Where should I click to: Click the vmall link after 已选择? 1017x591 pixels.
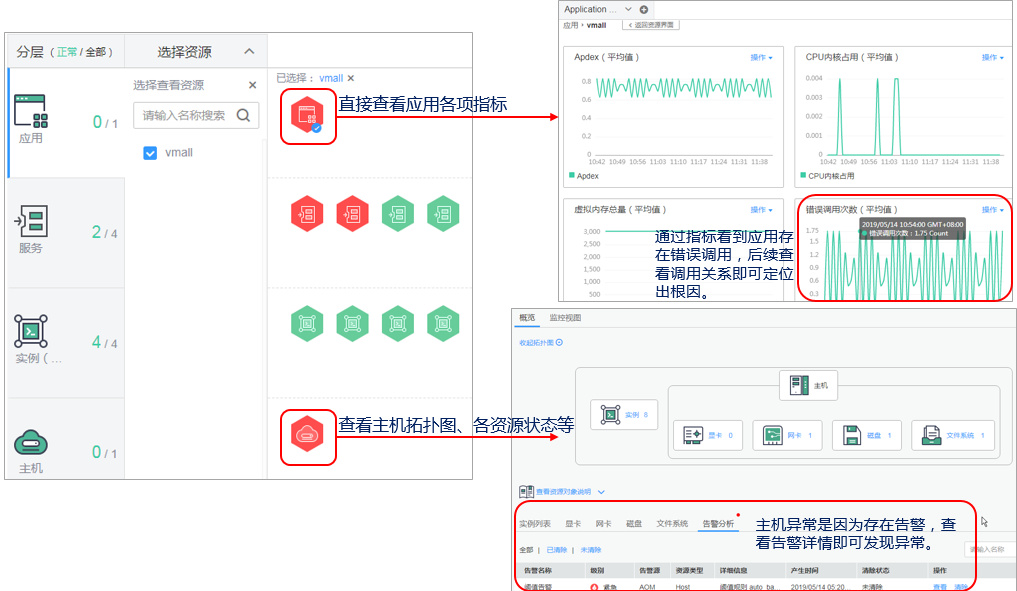click(x=331, y=78)
